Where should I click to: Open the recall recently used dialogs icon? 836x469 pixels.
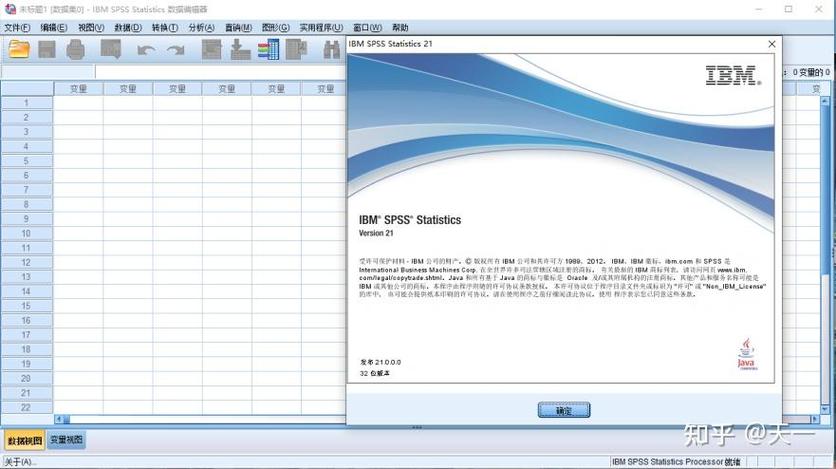pyautogui.click(x=111, y=50)
